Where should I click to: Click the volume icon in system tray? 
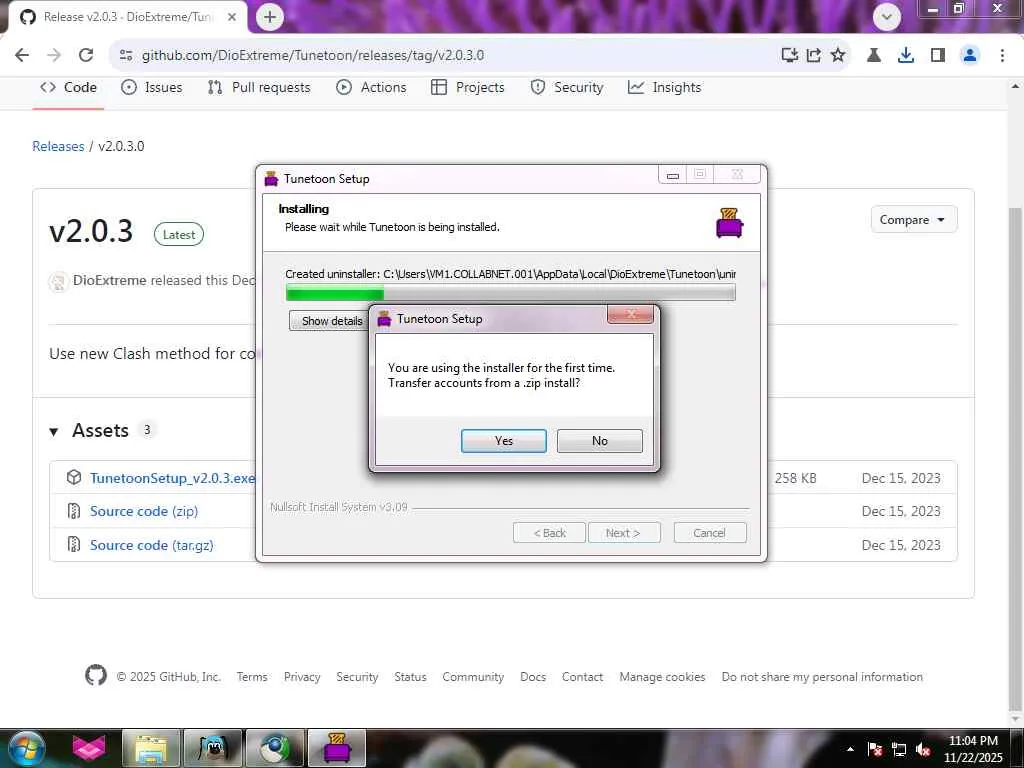pyautogui.click(x=923, y=750)
